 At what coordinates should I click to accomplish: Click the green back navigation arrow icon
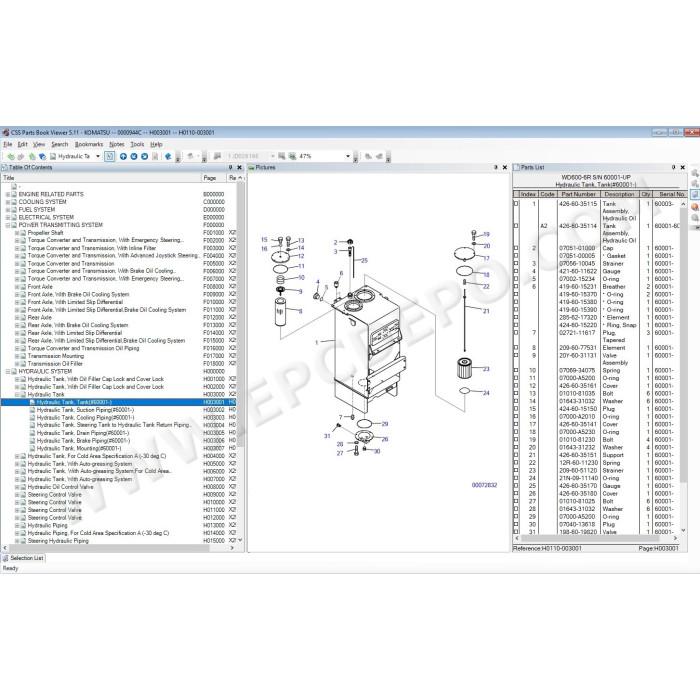(10, 156)
